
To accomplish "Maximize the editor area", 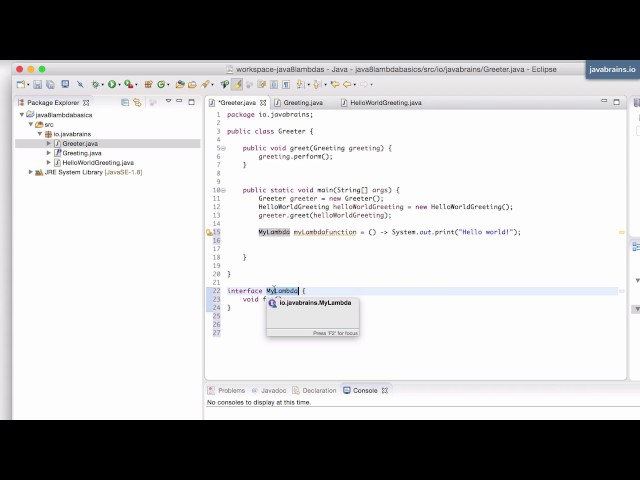I will click(617, 102).
